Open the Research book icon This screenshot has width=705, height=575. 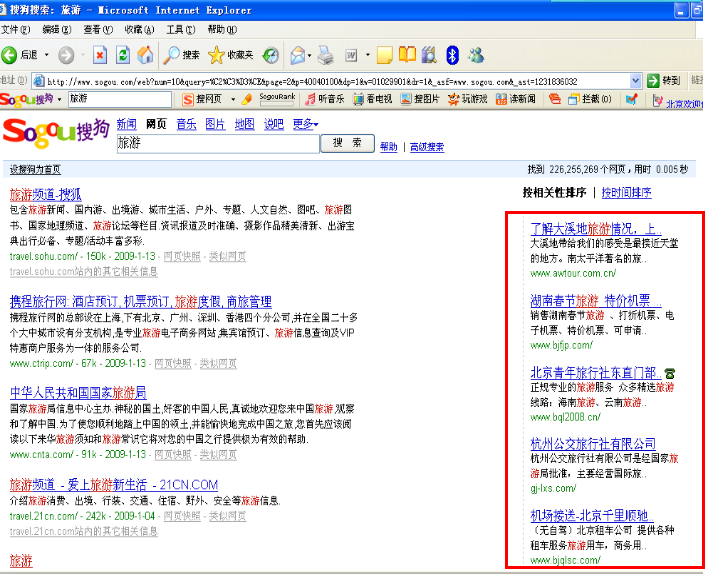[407, 54]
